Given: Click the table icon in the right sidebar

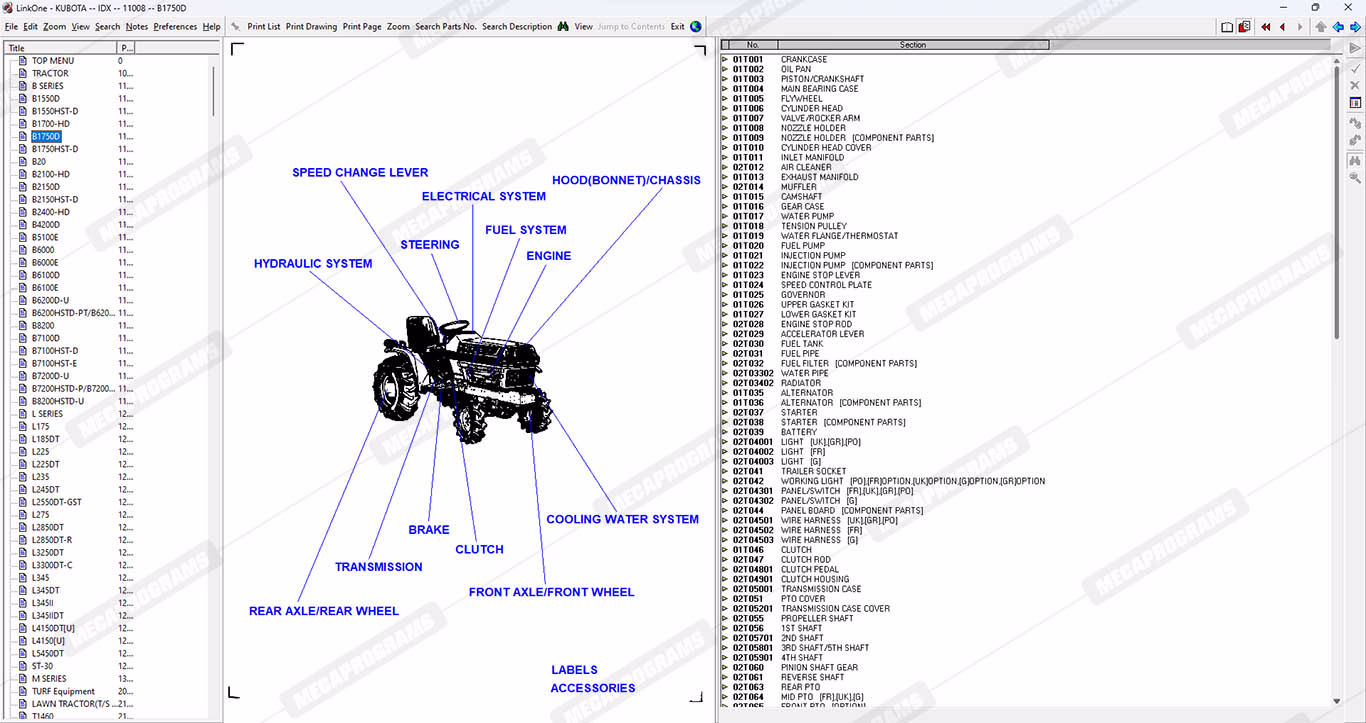Looking at the screenshot, I should click(1355, 103).
